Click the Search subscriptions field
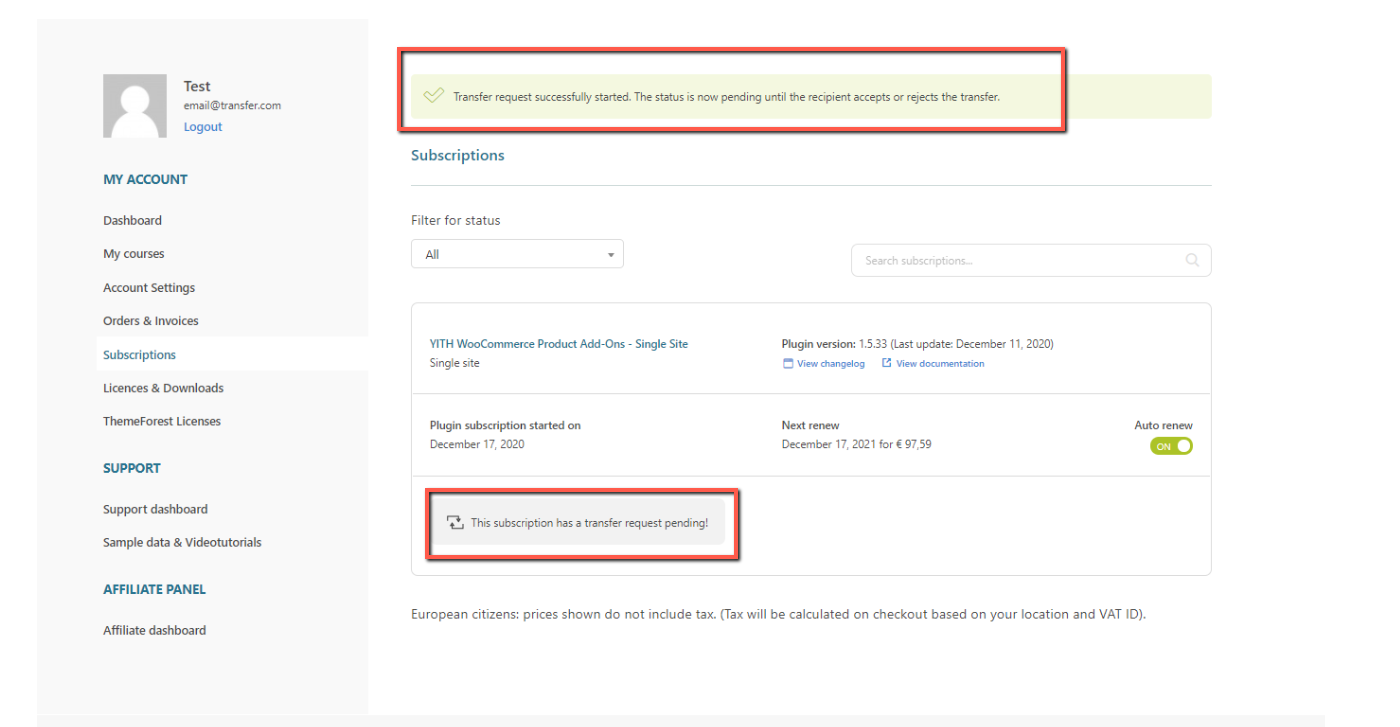This screenshot has height=727, width=1400. [x=1031, y=260]
